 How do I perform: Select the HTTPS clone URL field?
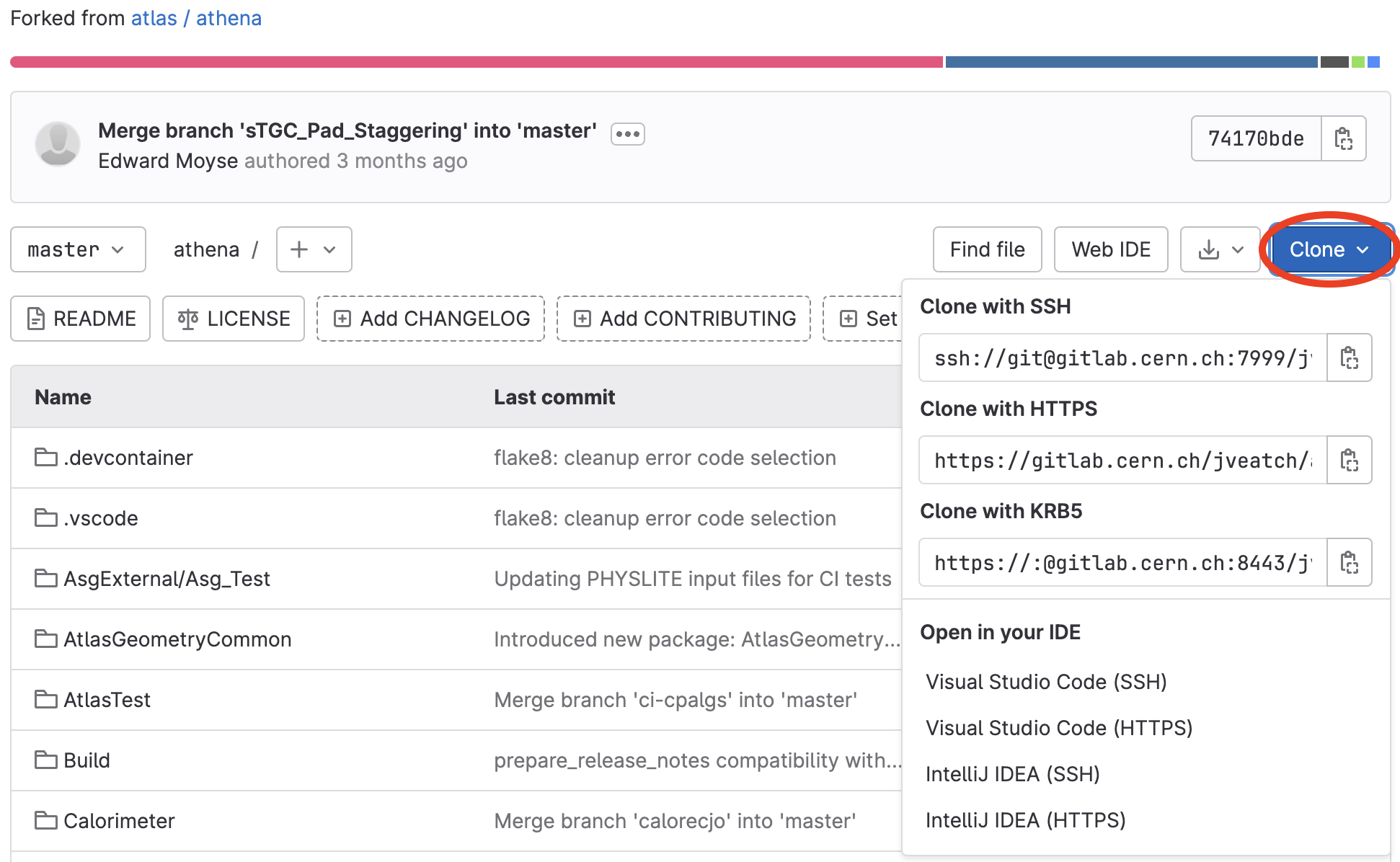(1123, 460)
